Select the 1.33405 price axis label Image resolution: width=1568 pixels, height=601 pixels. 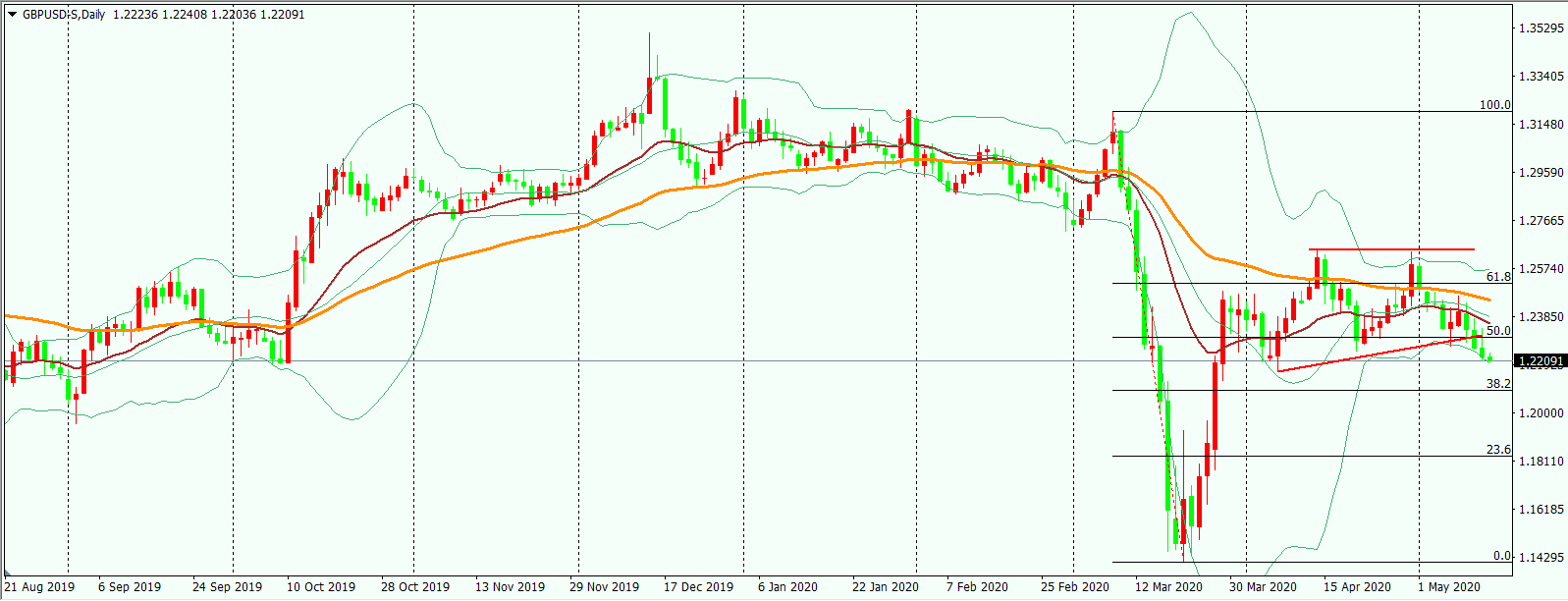tap(1541, 77)
